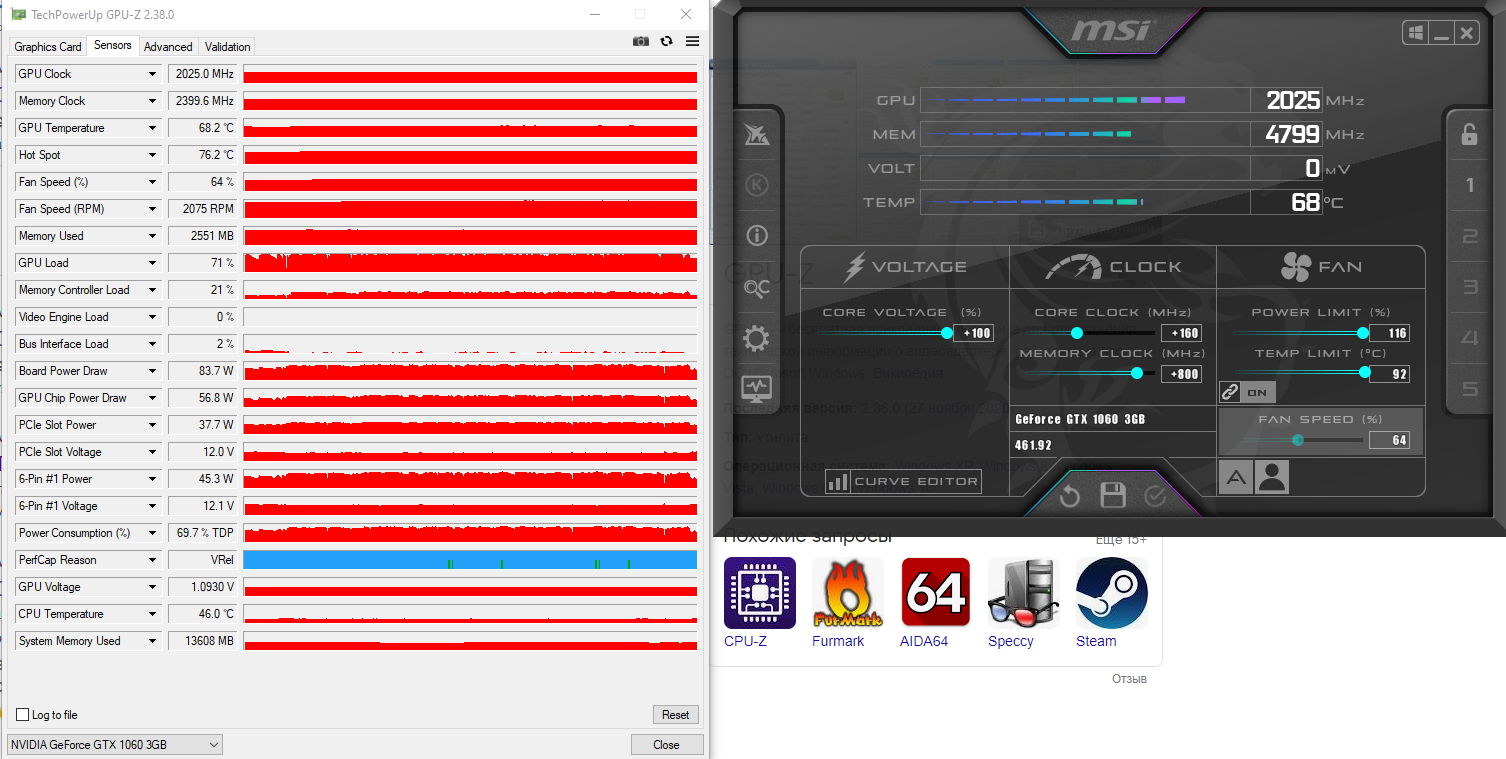1506x759 pixels.
Task: Expand the GPU Load sensor dropdown
Action: 153,263
